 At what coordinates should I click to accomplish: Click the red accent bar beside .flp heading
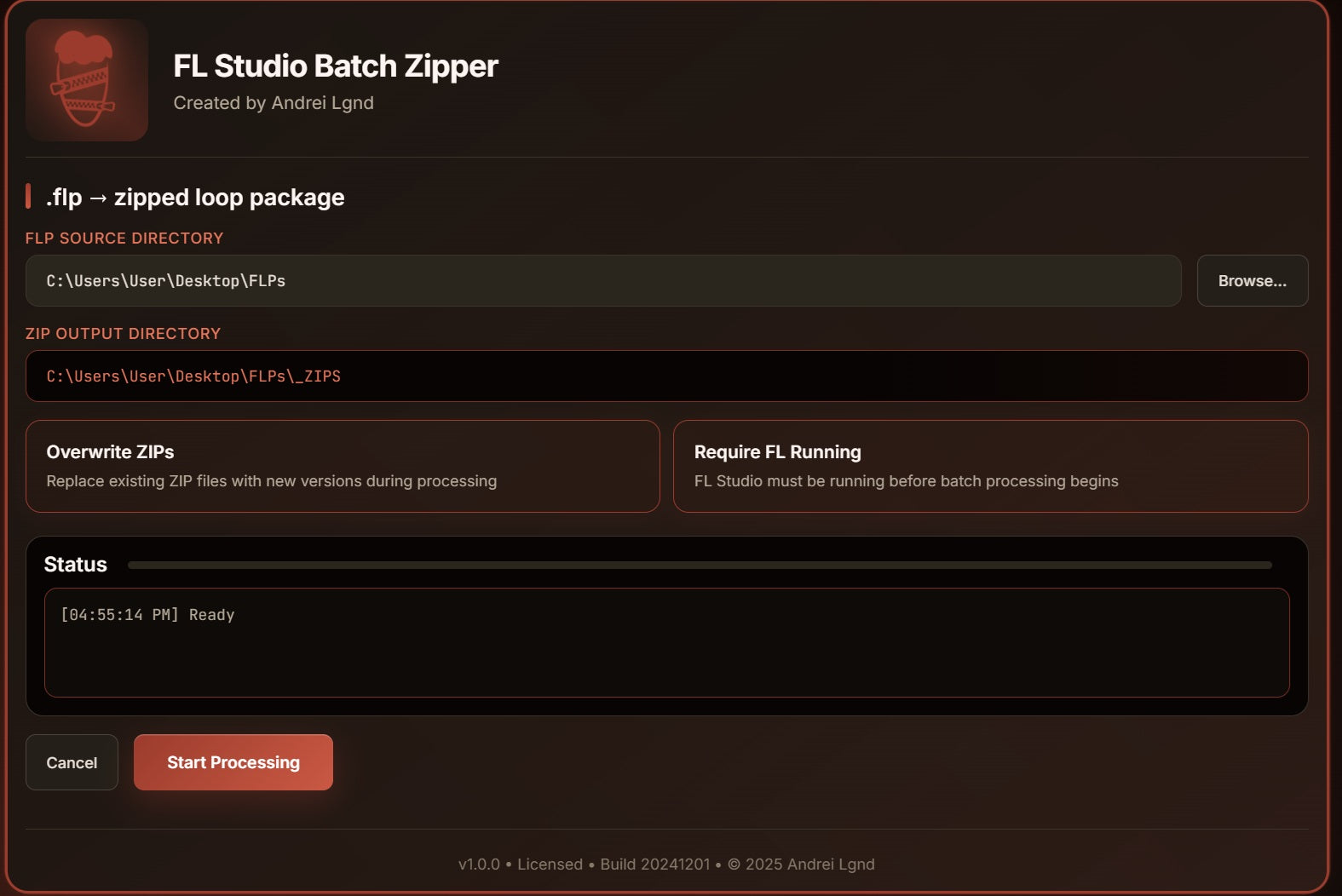28,196
